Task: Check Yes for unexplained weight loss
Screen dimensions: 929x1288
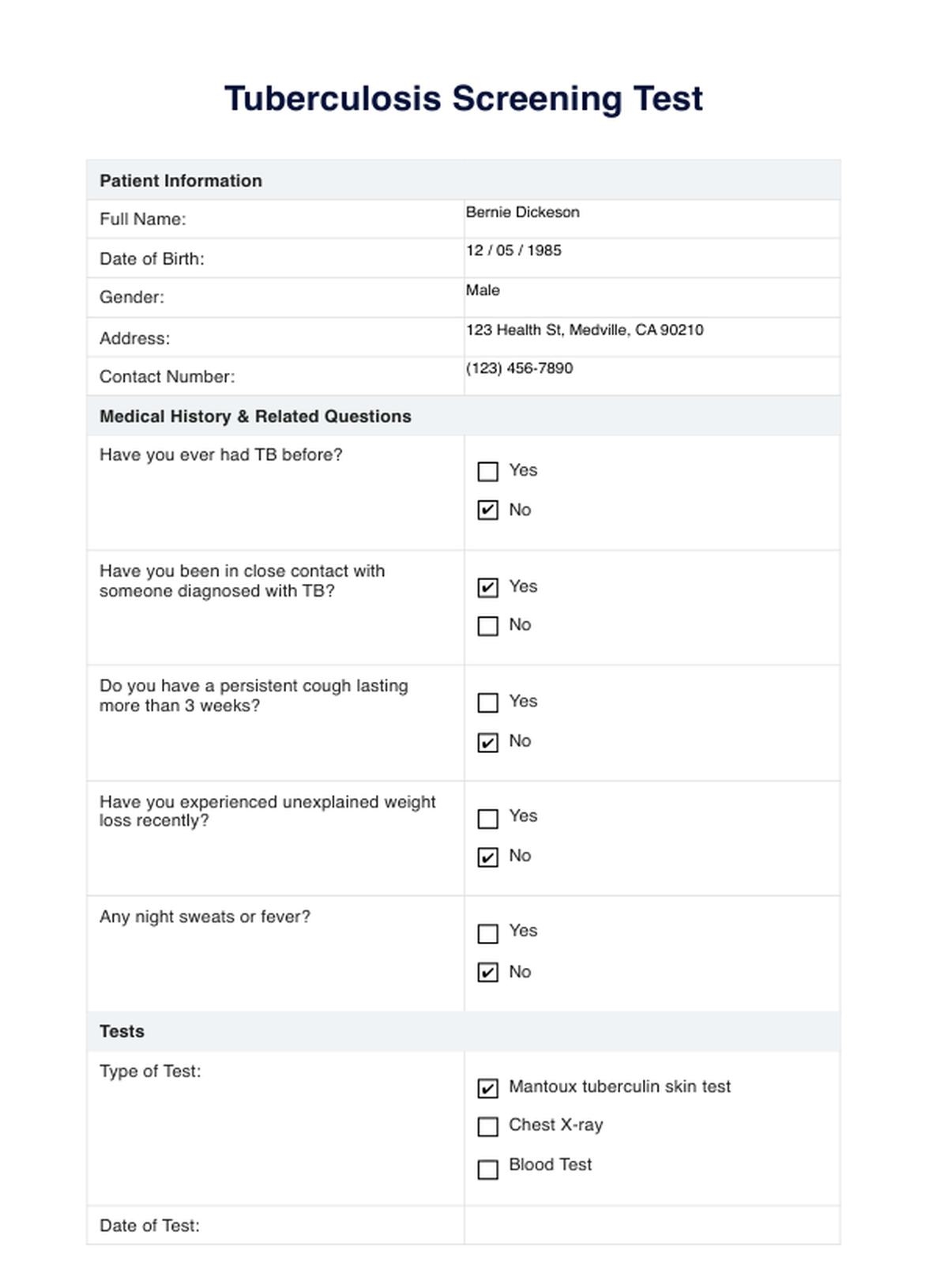Action: click(488, 818)
